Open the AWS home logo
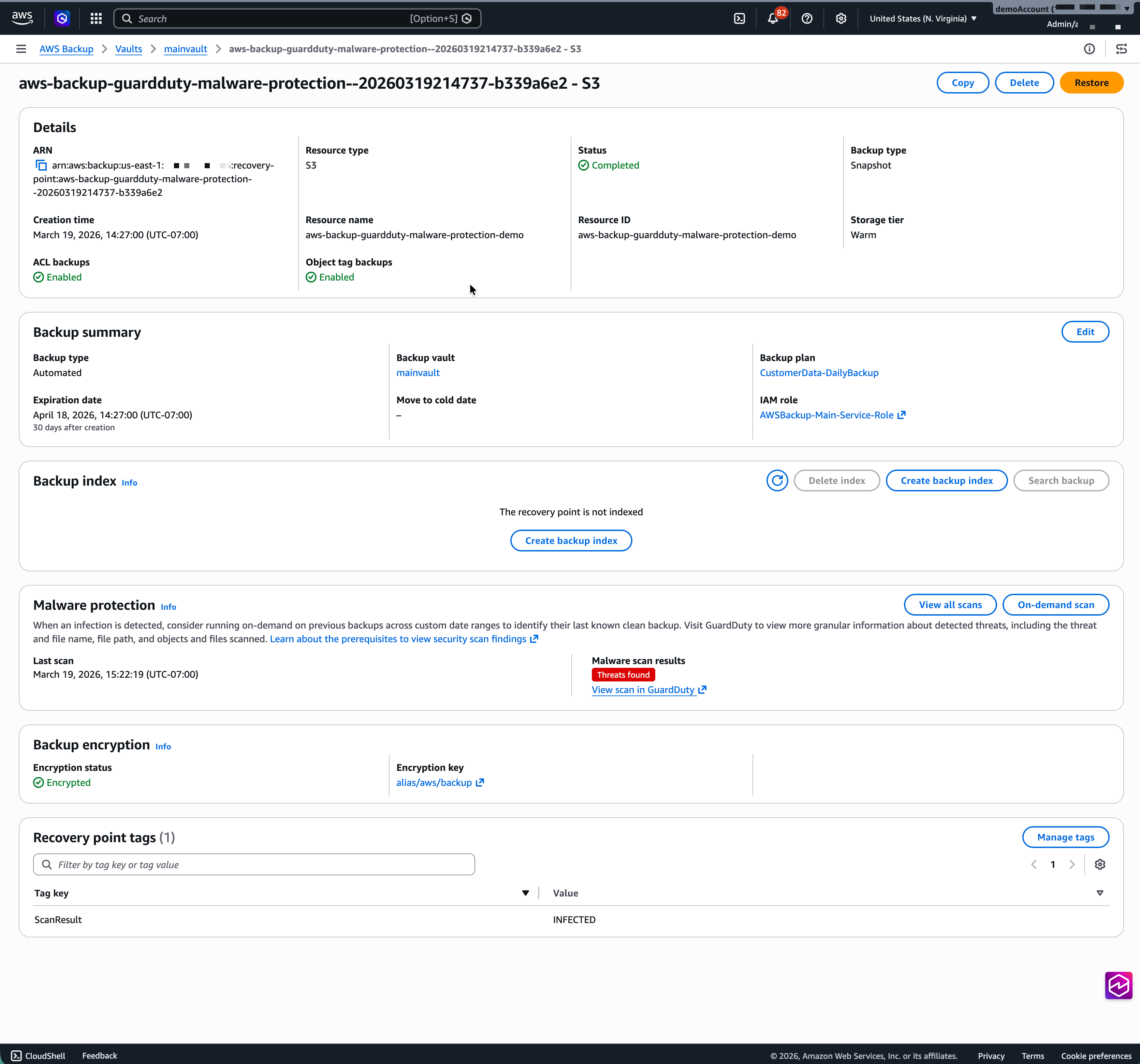This screenshot has width=1140, height=1064. pyautogui.click(x=22, y=18)
